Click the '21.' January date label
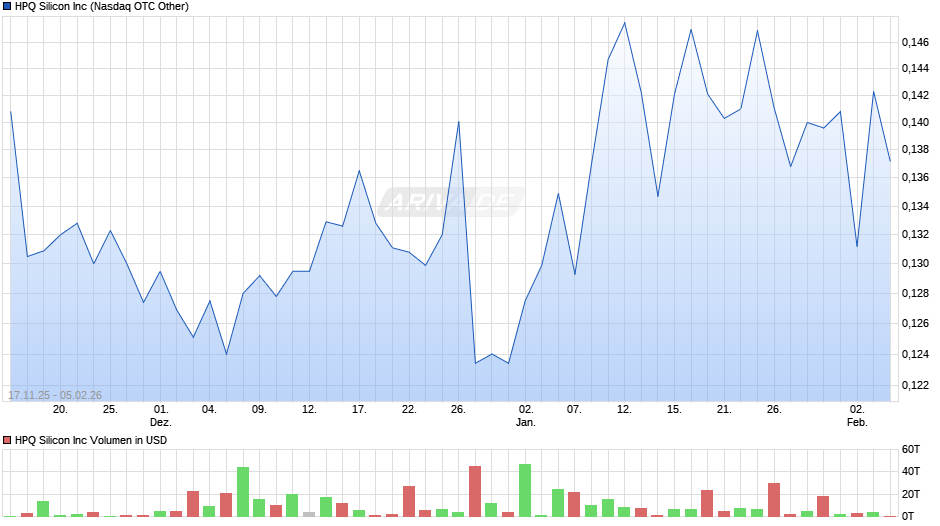The height and width of the screenshot is (526, 940). tap(724, 410)
